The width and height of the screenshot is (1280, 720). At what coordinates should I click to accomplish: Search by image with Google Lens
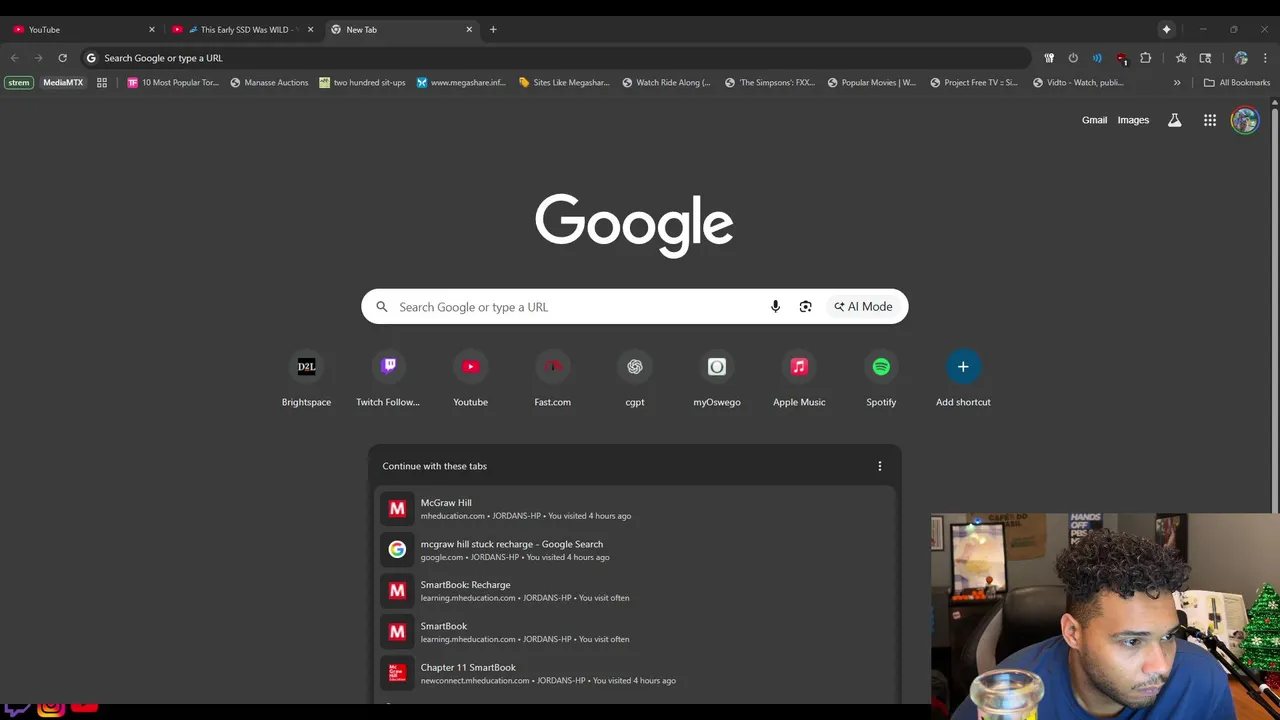pyautogui.click(x=805, y=307)
